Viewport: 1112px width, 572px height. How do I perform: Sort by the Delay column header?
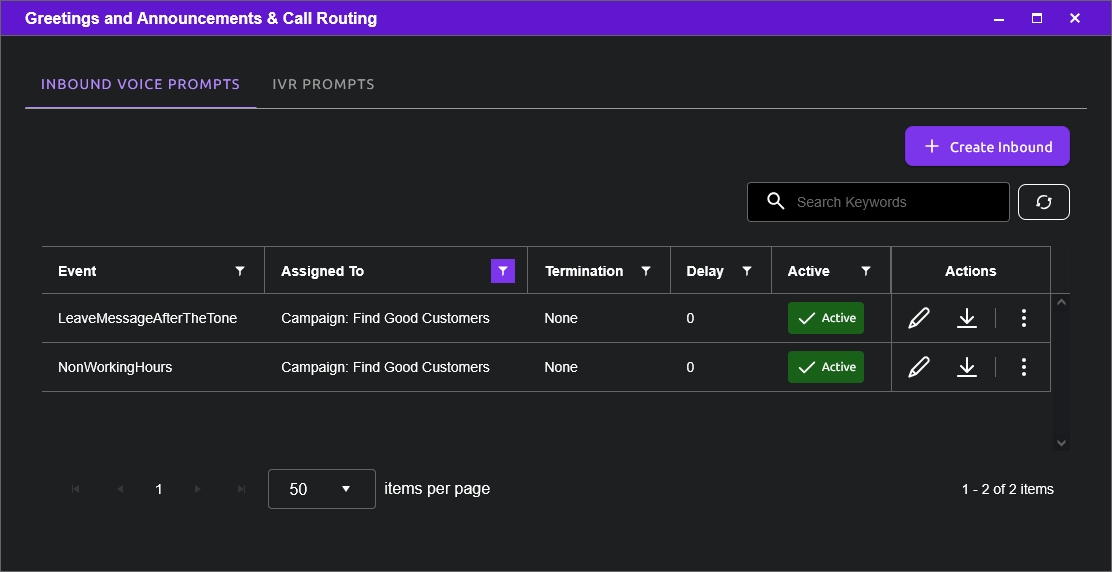(x=705, y=271)
